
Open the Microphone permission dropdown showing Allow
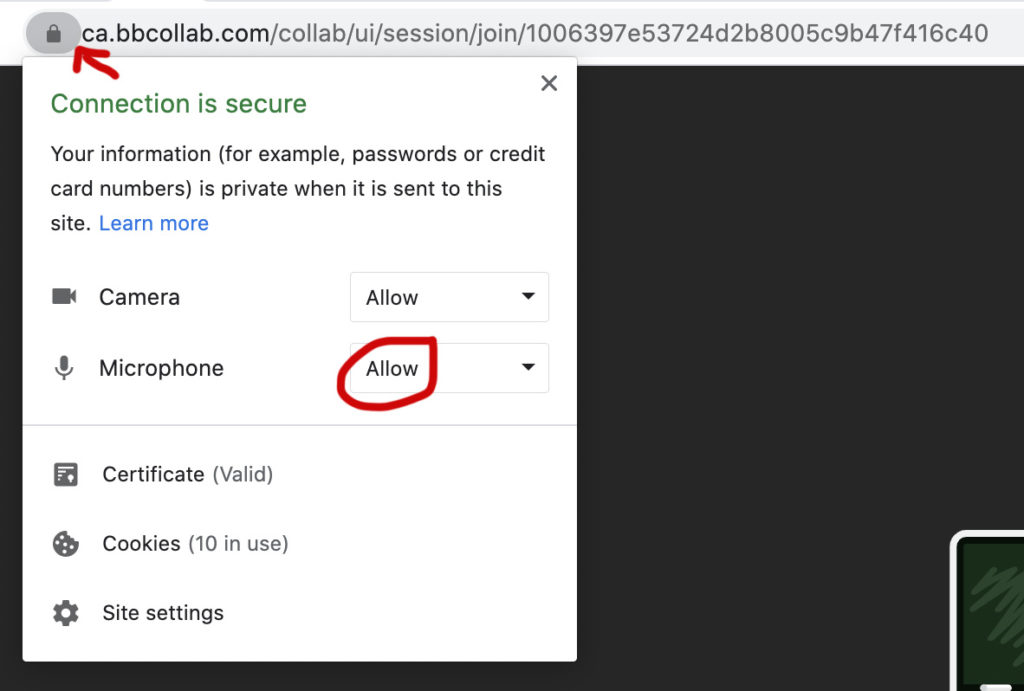pyautogui.click(x=448, y=368)
